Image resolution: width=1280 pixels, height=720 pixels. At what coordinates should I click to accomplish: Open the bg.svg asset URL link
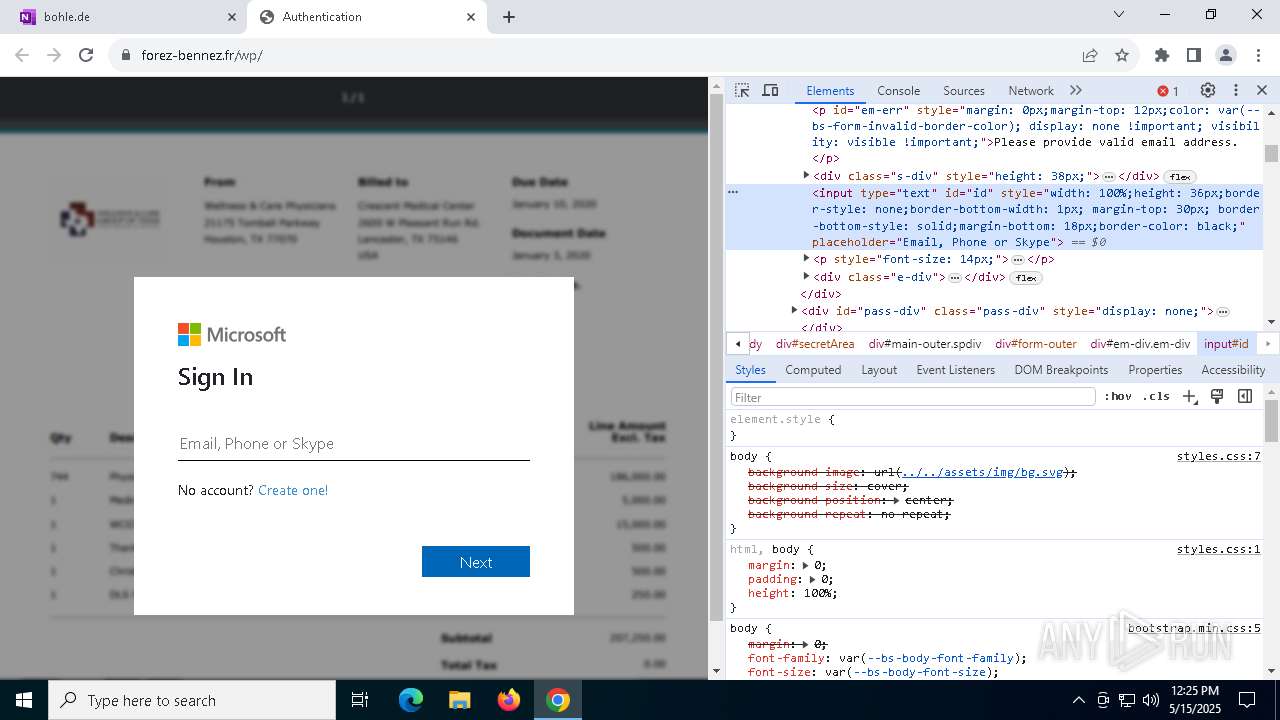coord(982,472)
